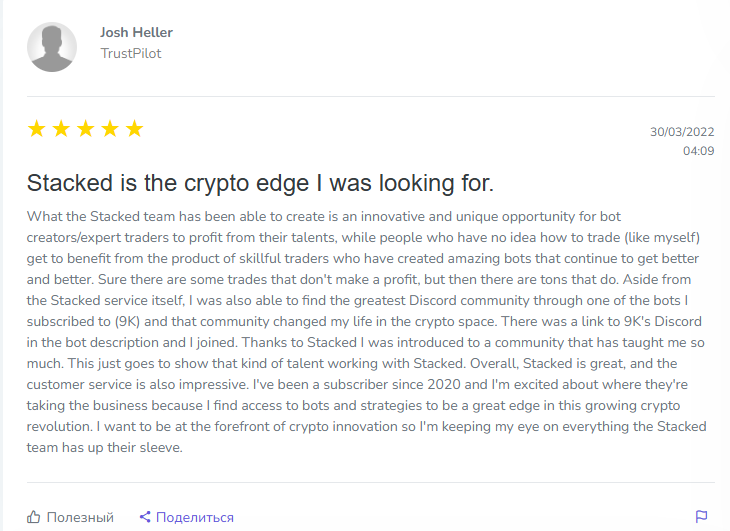
Task: Select the third yellow rating star
Action: point(86,129)
